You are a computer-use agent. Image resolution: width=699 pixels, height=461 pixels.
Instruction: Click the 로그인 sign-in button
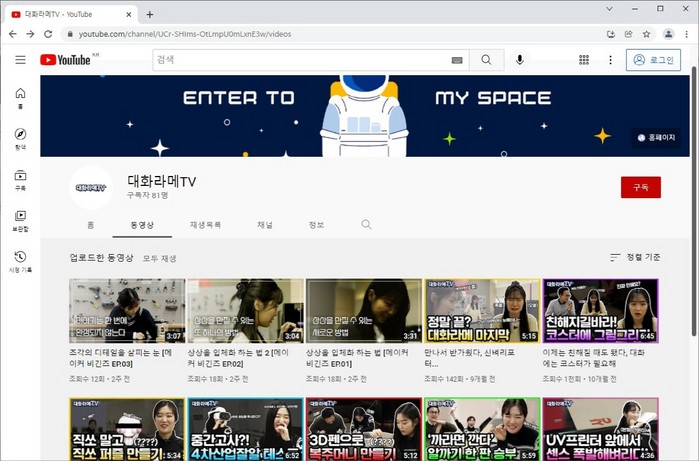pos(653,60)
